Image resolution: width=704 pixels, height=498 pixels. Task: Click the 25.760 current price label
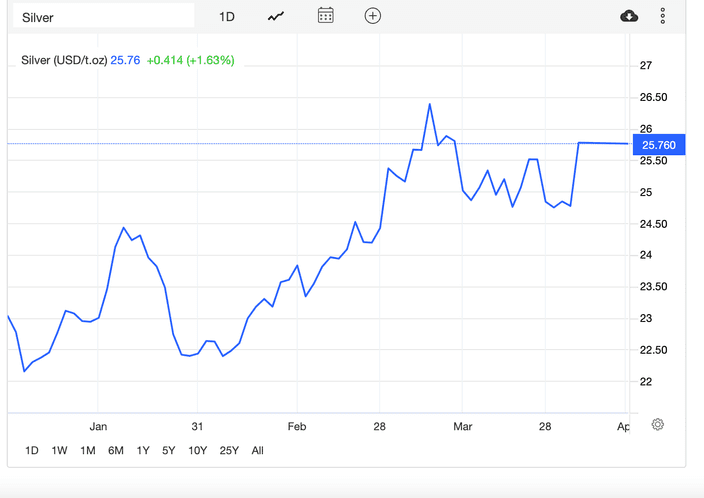pos(659,145)
